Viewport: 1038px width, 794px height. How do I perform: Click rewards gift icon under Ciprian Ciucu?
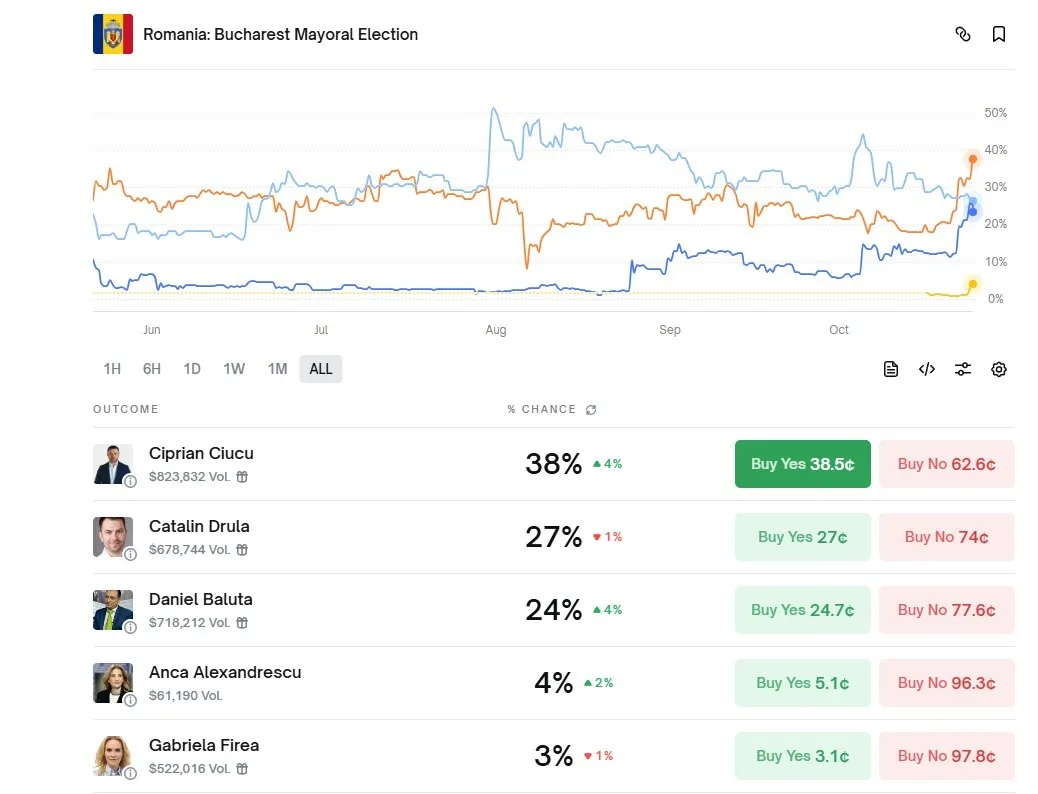tap(242, 477)
